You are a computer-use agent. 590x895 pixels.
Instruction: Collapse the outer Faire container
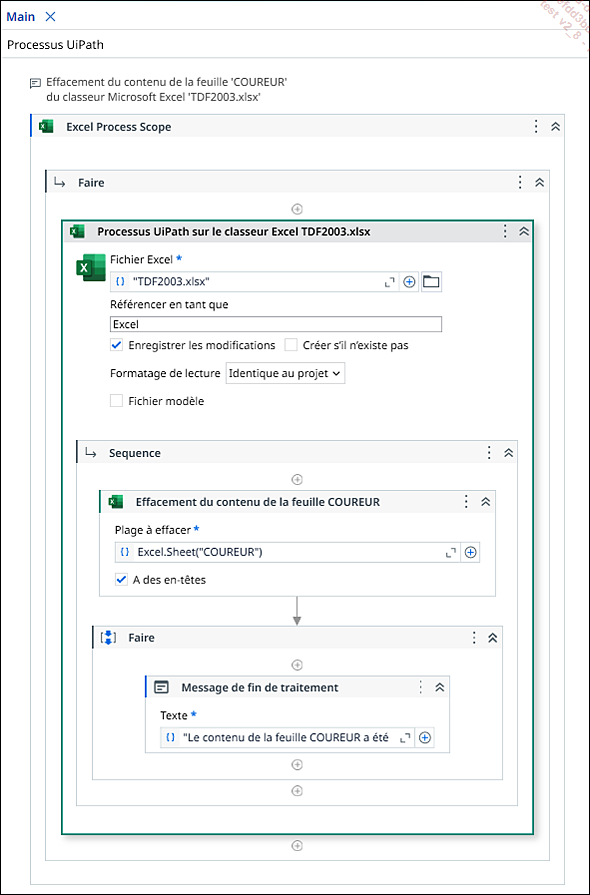point(539,183)
